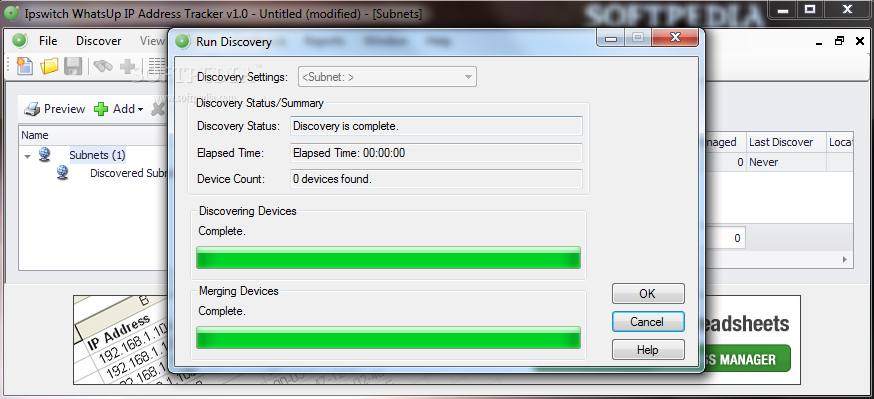Viewport: 874px width, 399px height.
Task: Collapse the Subnets (1) tree node
Action: tap(27, 156)
